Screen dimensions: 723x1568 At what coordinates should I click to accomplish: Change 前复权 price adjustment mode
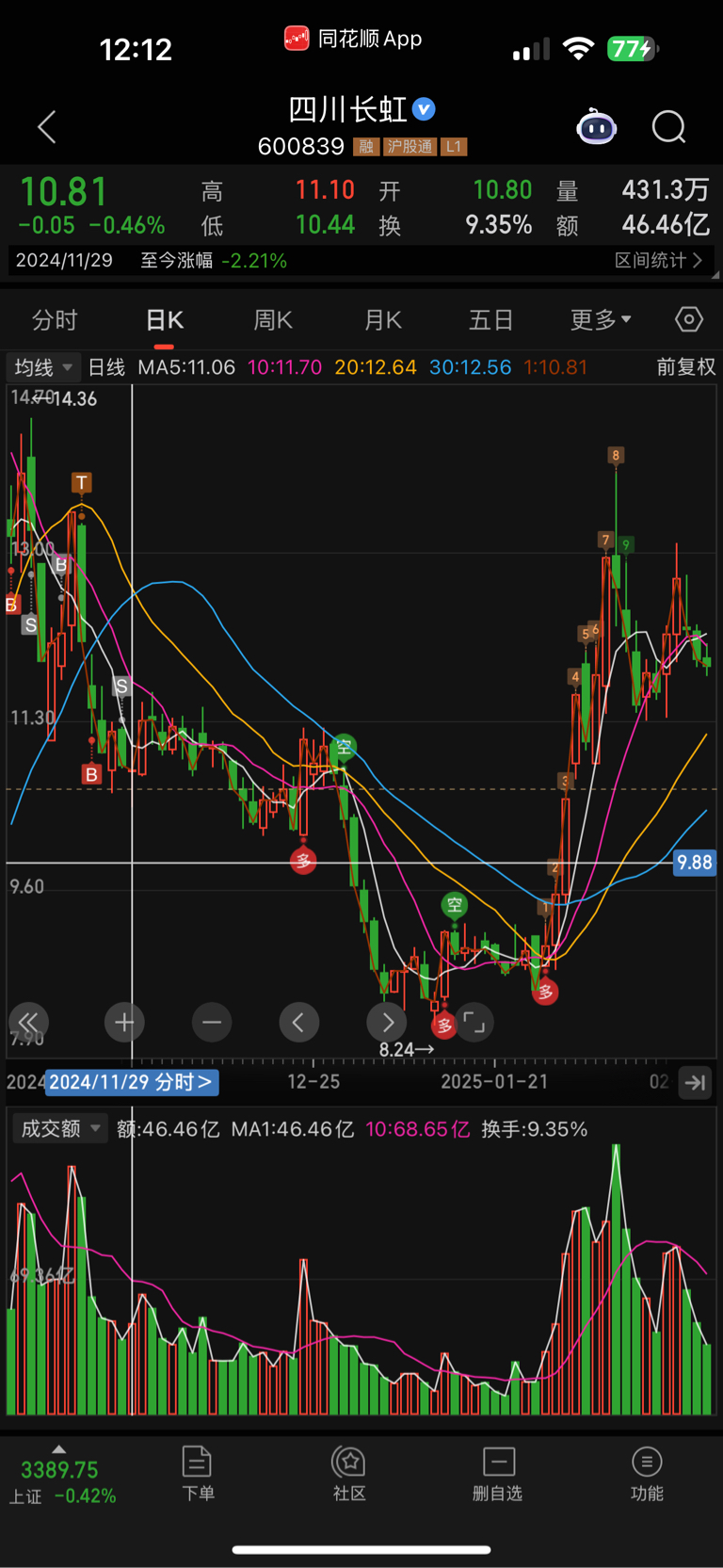[x=685, y=367]
